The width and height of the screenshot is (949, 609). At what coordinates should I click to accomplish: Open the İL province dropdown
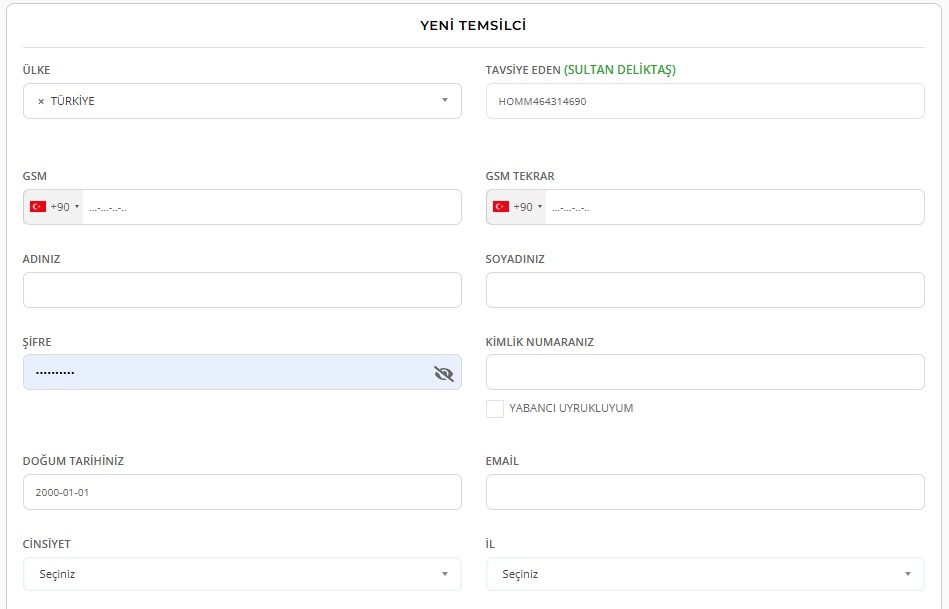click(907, 574)
